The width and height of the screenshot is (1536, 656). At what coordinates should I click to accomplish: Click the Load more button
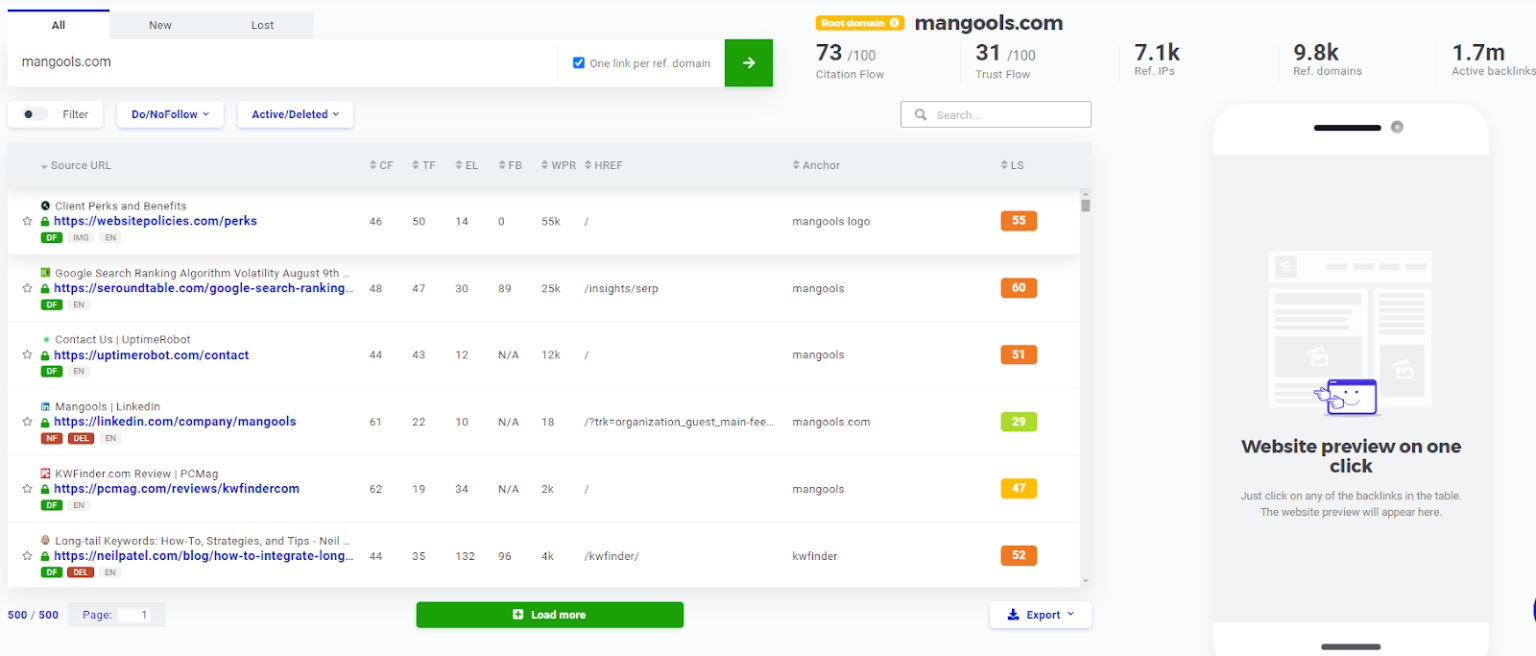pyautogui.click(x=549, y=614)
